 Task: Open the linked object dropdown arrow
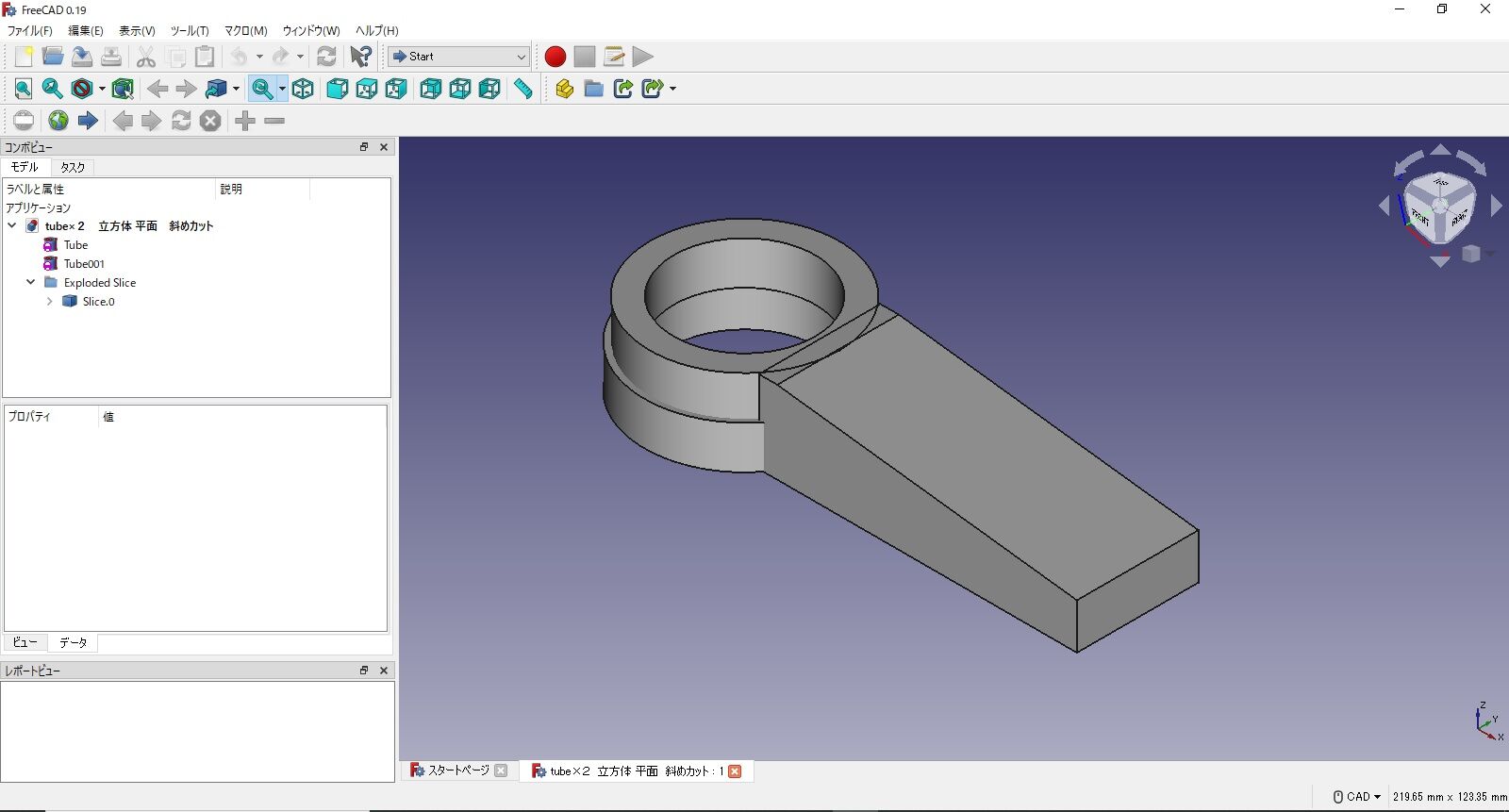click(236, 89)
